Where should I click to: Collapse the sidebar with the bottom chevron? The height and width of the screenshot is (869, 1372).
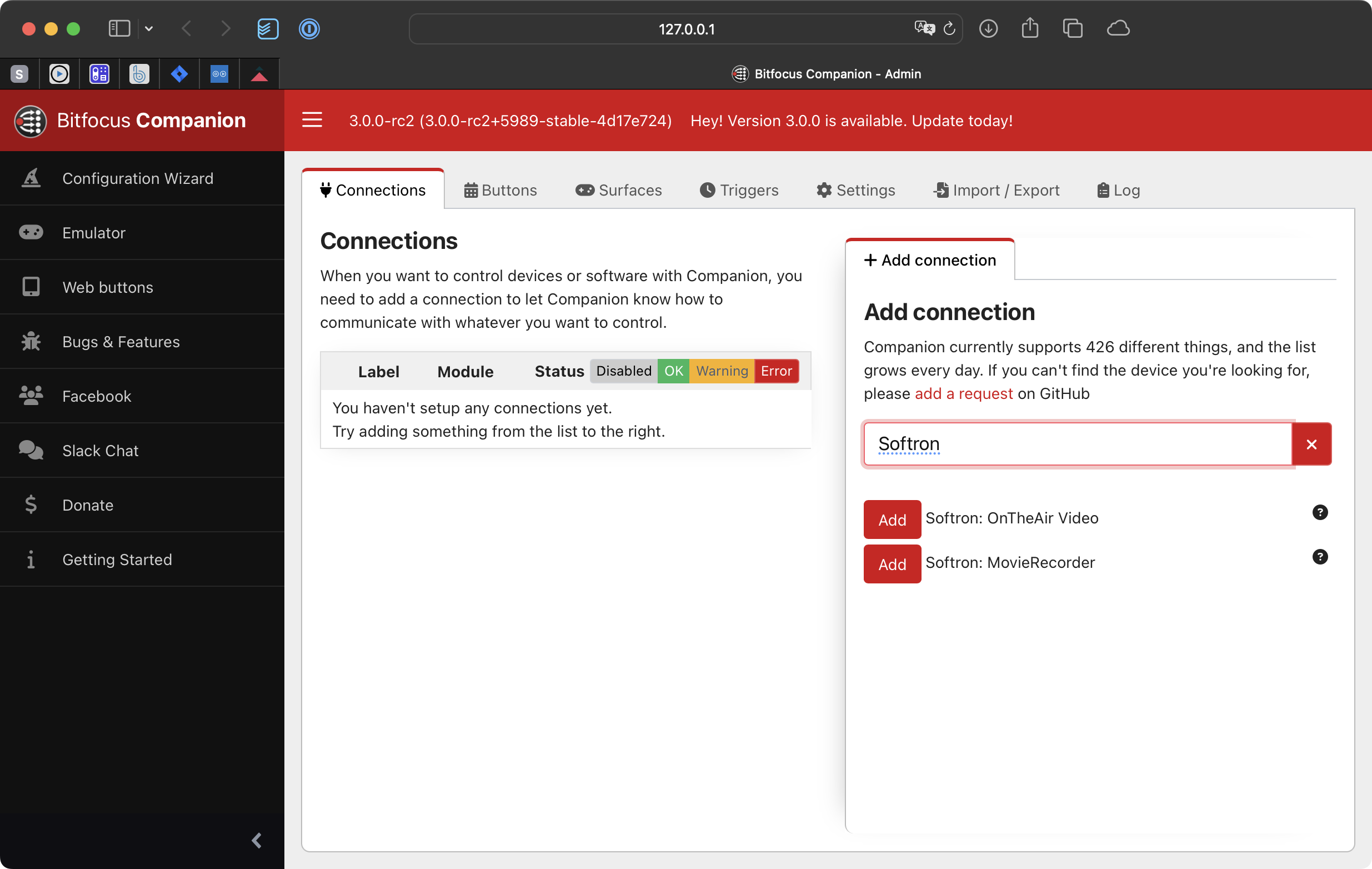(x=257, y=840)
